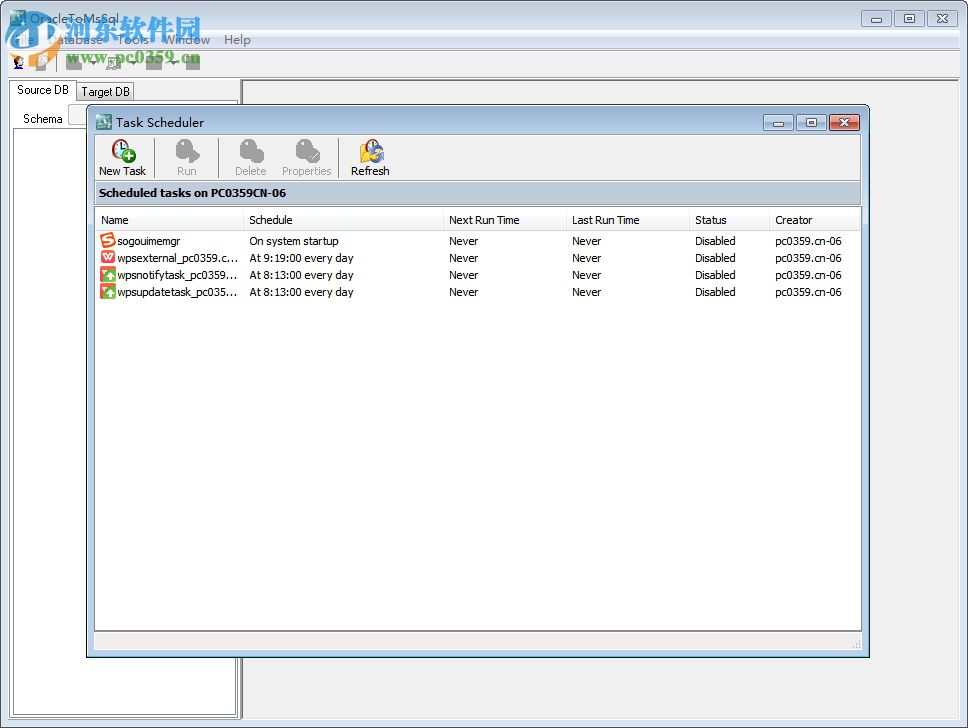
Task: Sort tasks by the Status column
Action: 714,219
